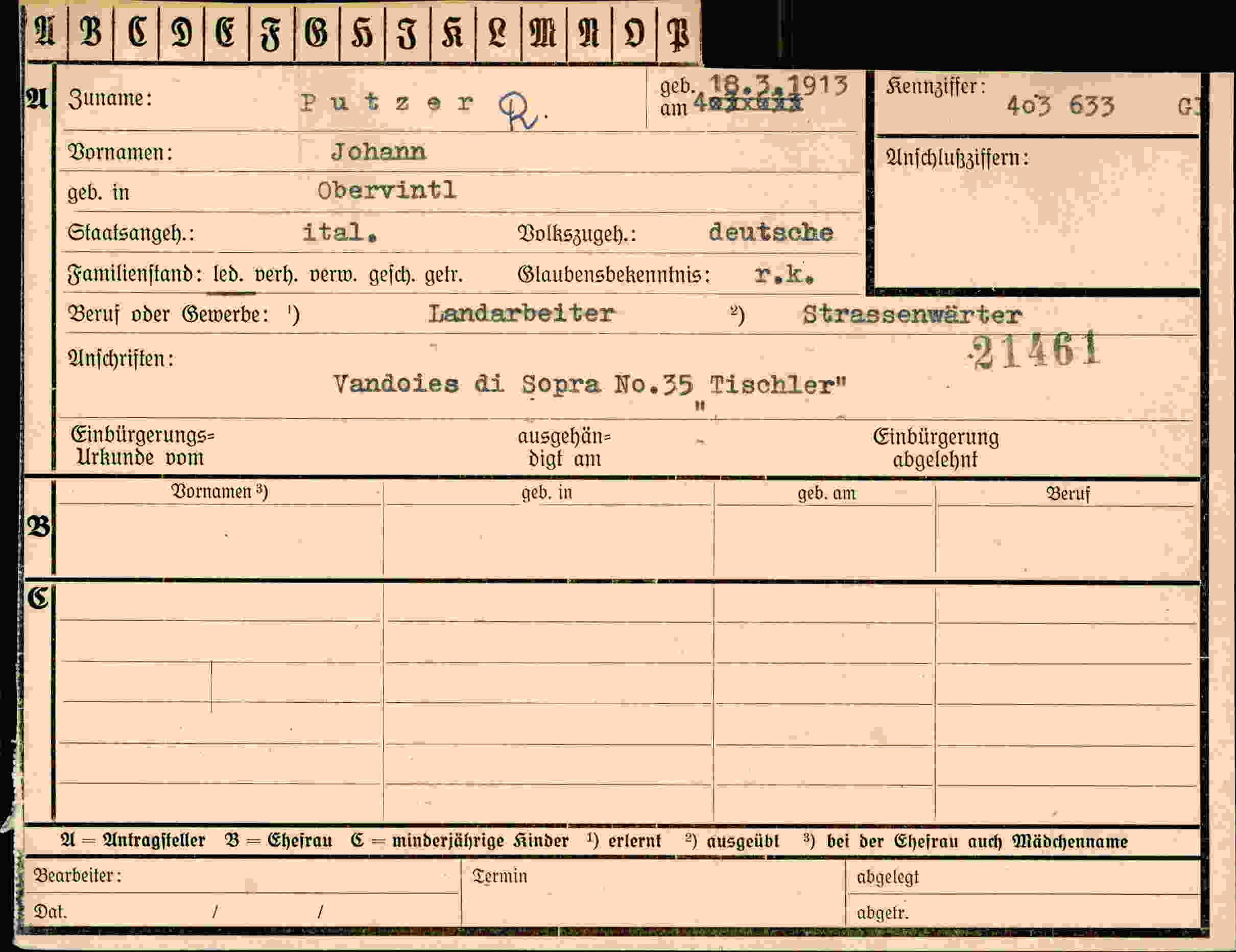Click the section C marker
This screenshot has width=1236, height=952.
38,598
